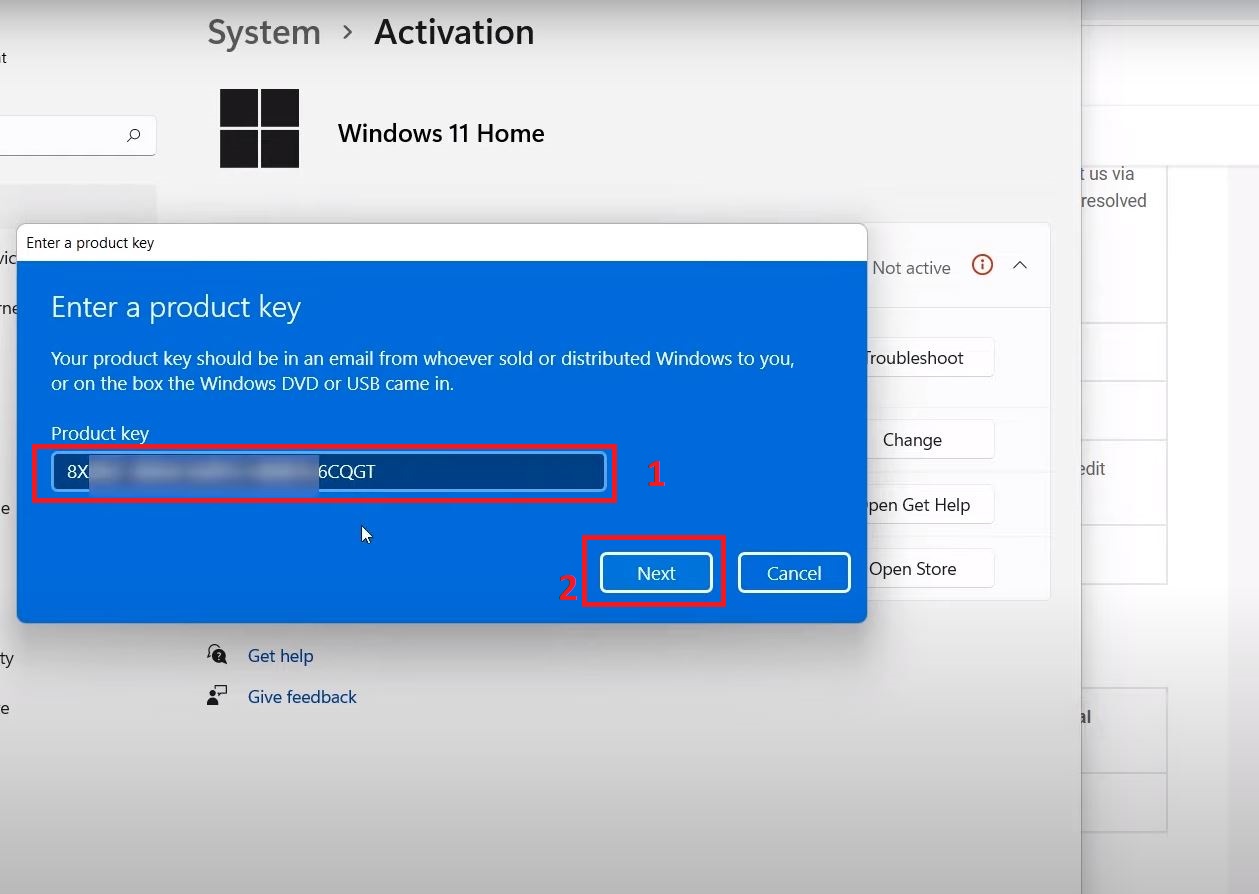
Task: Click the info icon next to Not active
Action: click(x=982, y=266)
